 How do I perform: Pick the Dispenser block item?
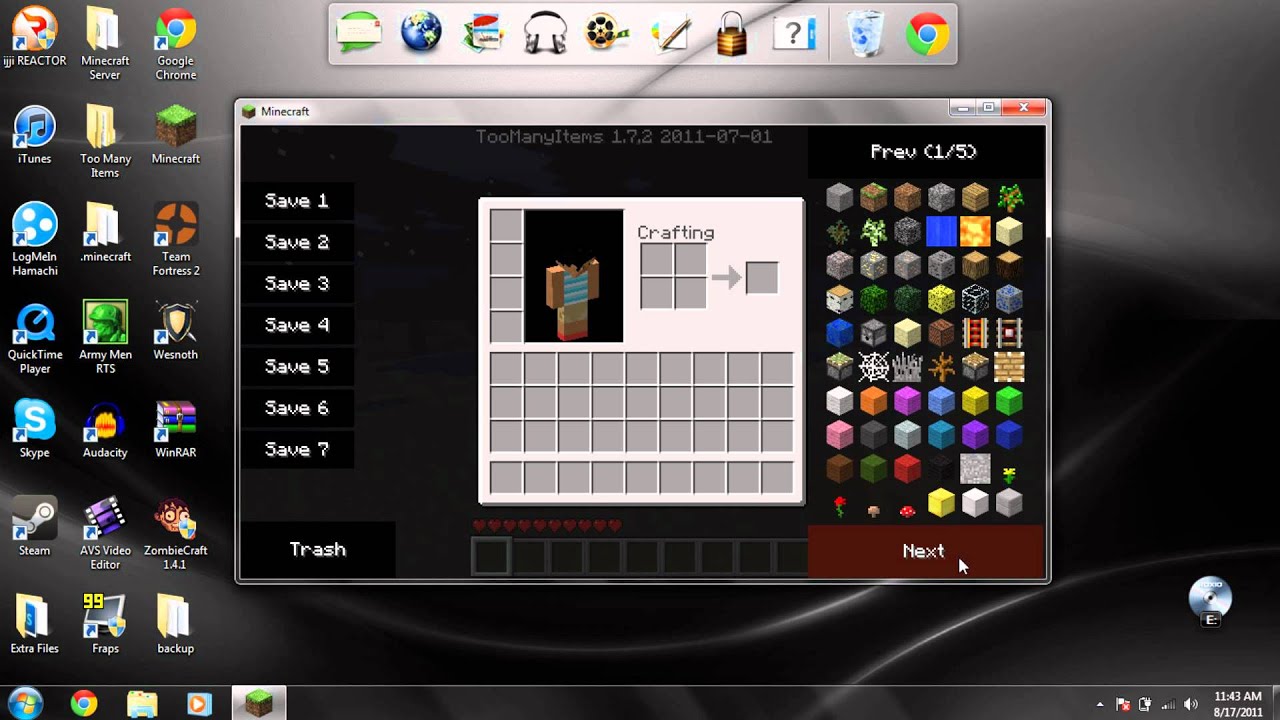click(x=873, y=333)
